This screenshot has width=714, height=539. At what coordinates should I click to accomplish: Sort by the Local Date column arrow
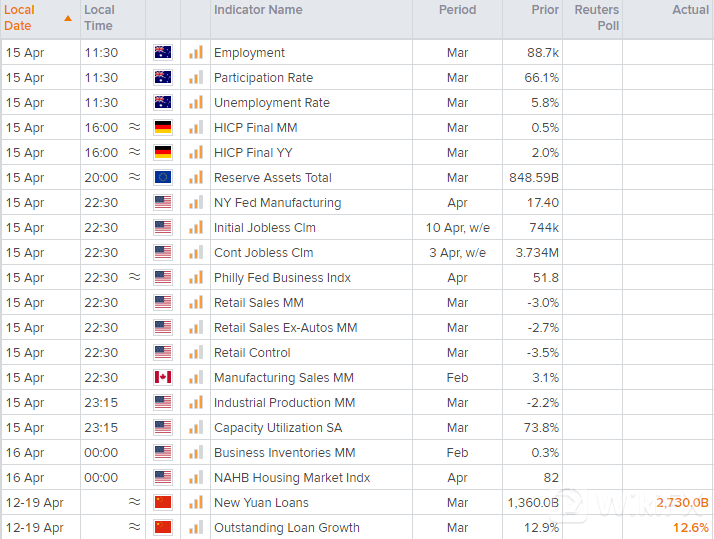[68, 18]
